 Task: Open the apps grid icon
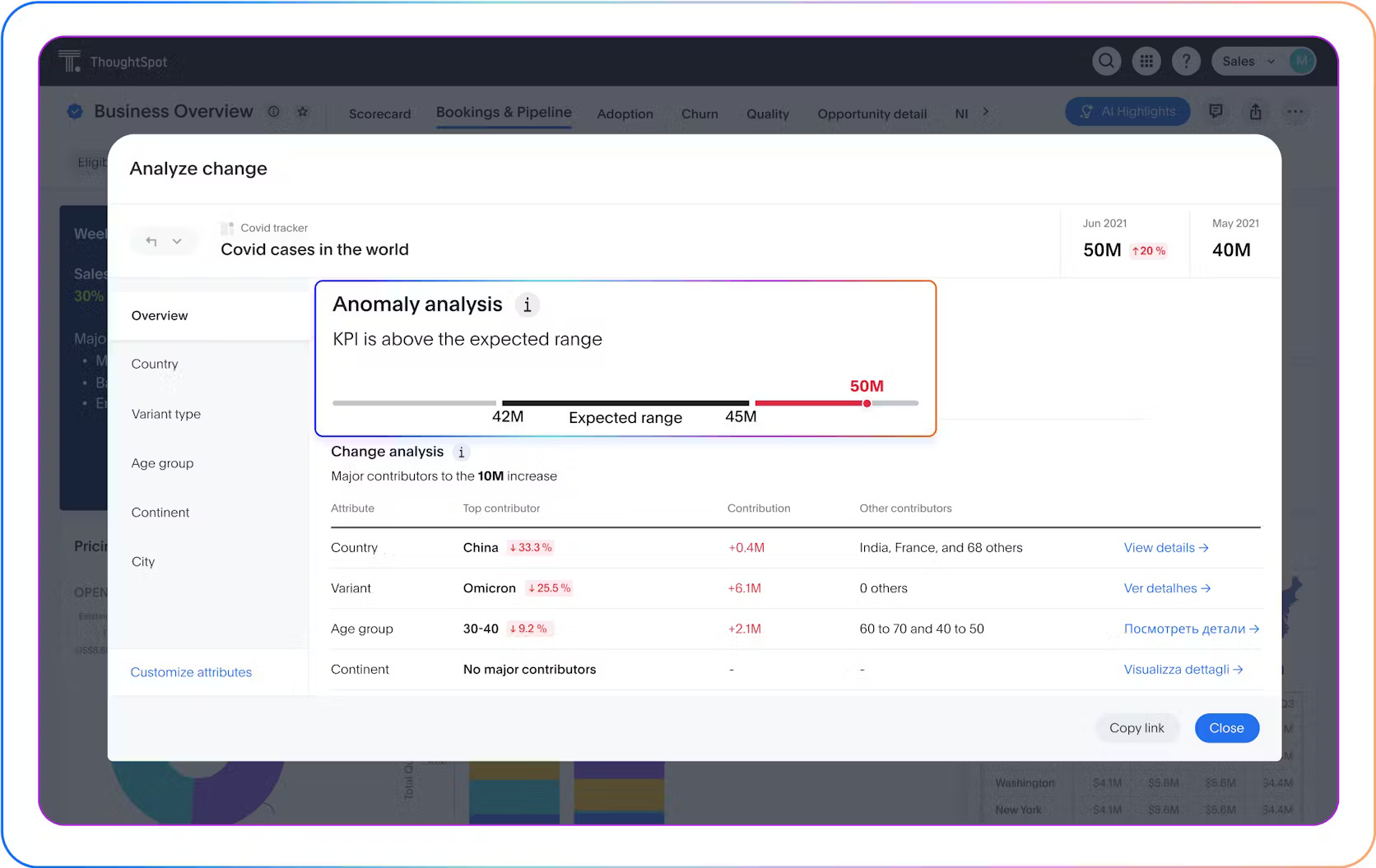point(1146,61)
